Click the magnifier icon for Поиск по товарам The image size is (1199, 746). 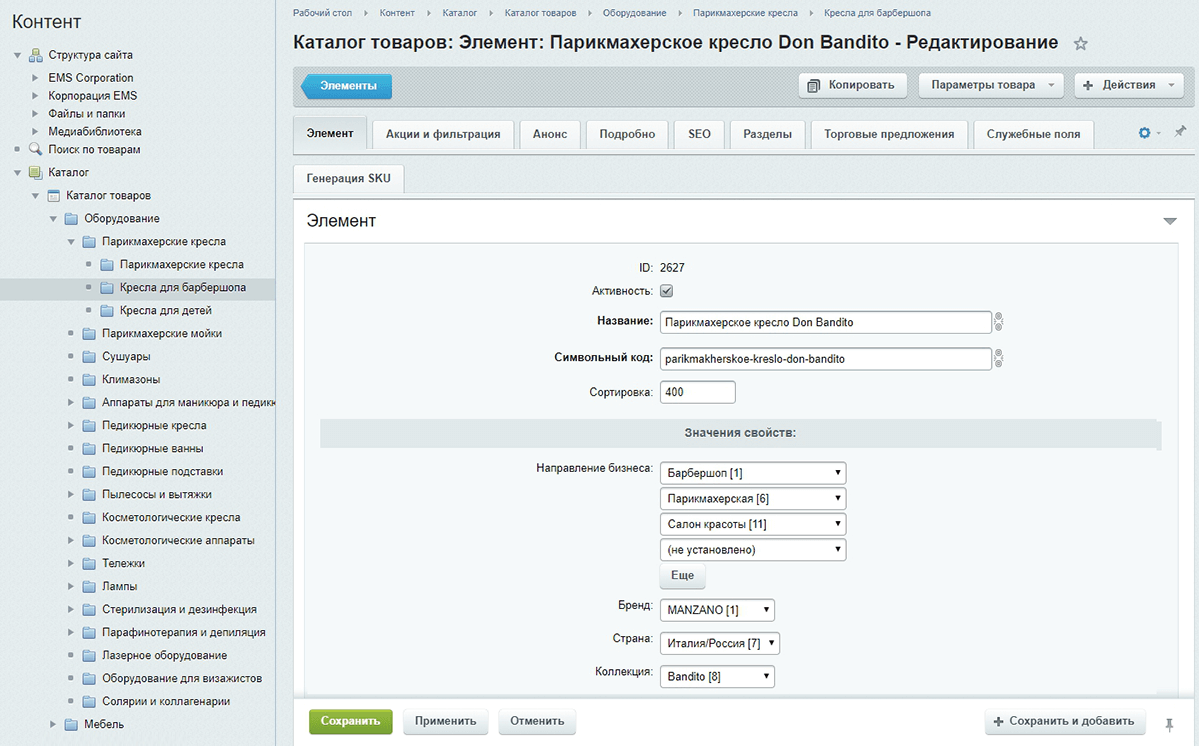[35, 149]
